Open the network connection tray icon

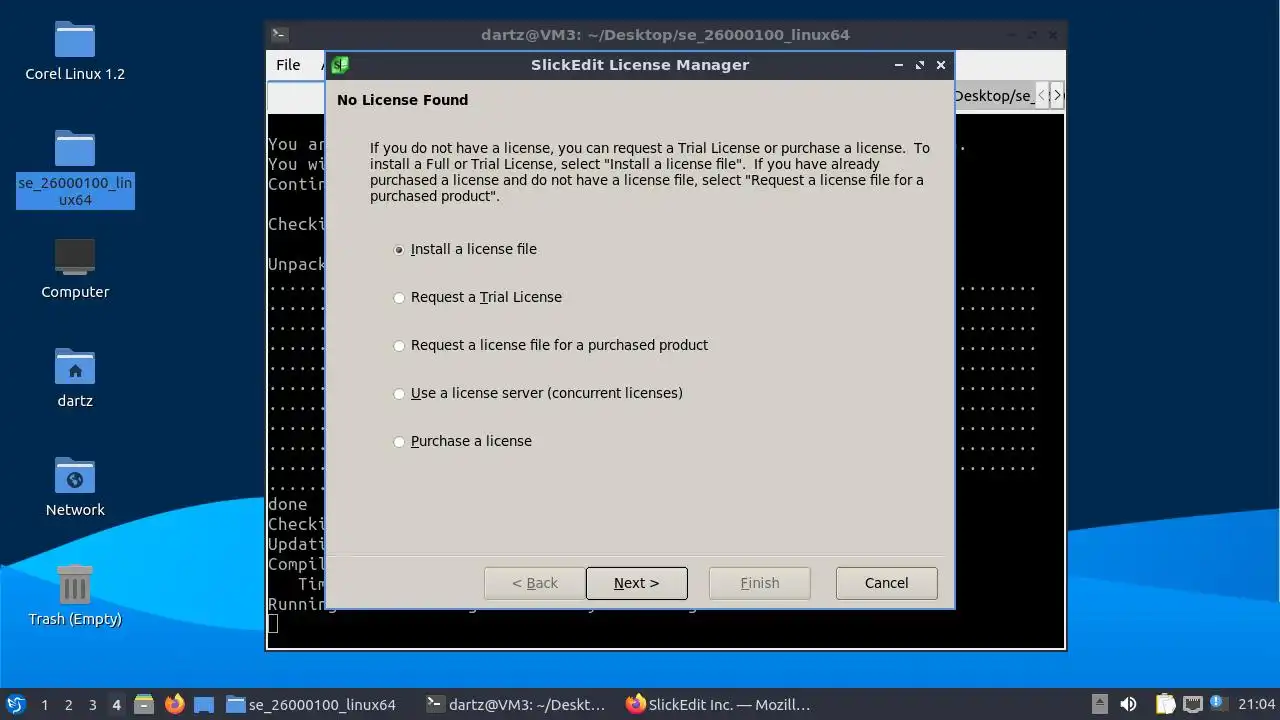coord(1192,704)
